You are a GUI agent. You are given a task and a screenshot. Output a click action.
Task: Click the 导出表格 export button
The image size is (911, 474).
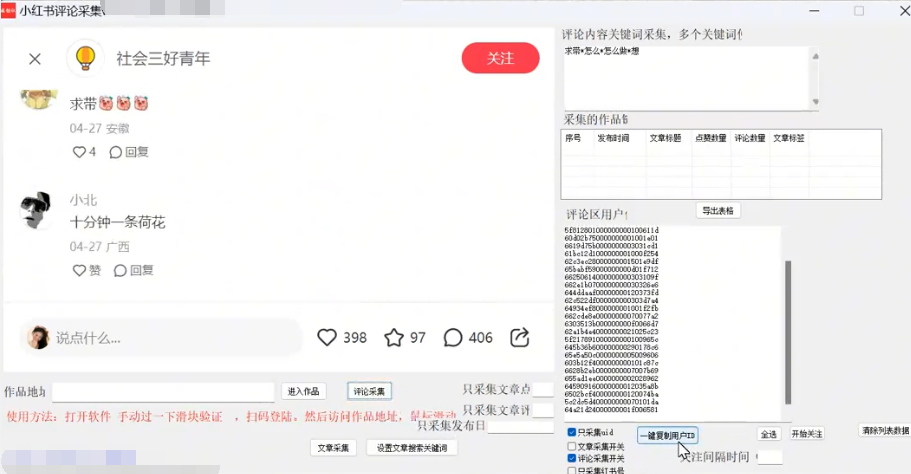[x=718, y=211]
